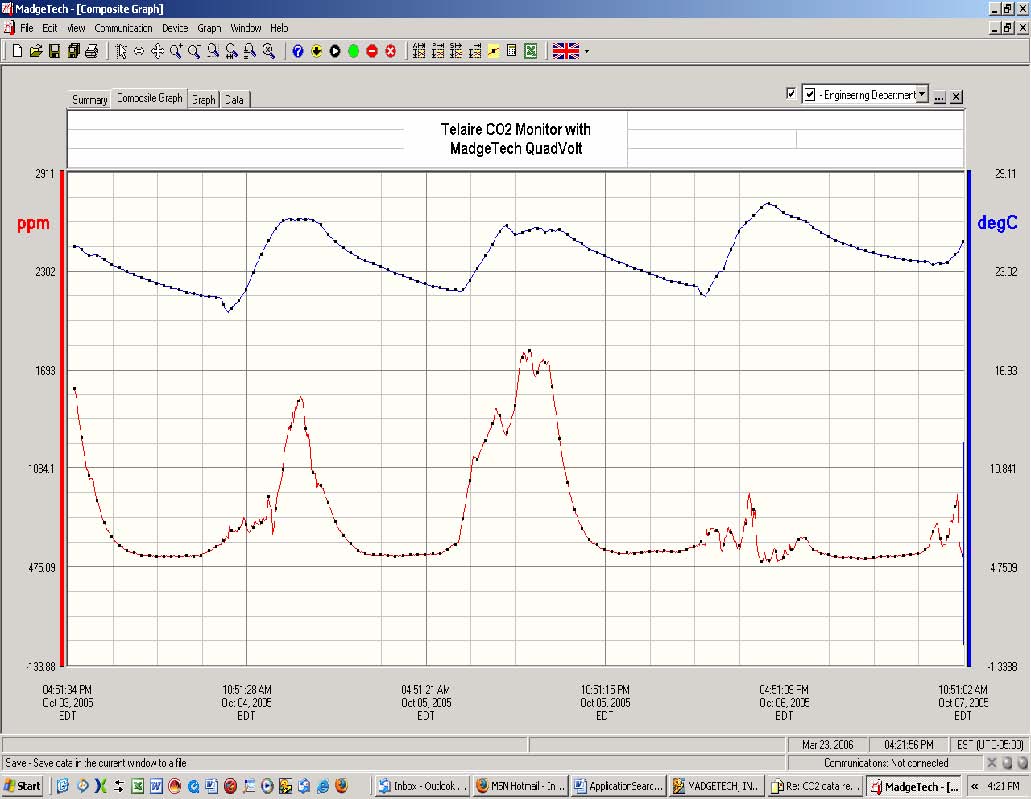The width and height of the screenshot is (1031, 799).
Task: Click the yellow download data icon
Action: 316,51
